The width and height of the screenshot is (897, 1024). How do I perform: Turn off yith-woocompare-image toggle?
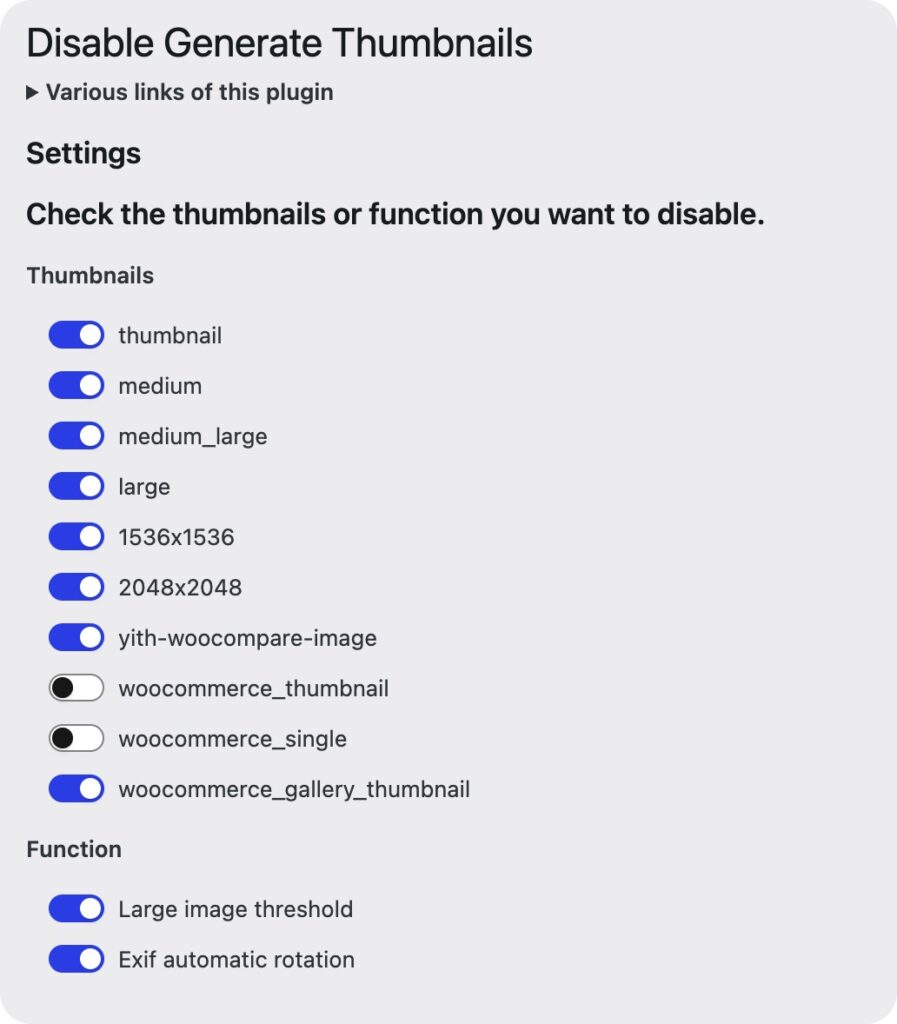point(76,637)
